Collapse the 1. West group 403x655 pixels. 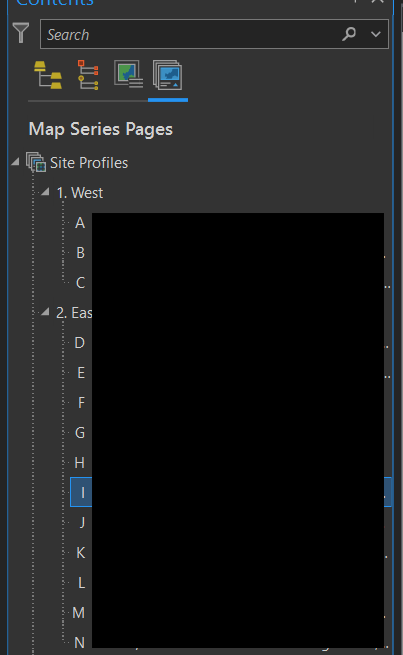point(45,192)
